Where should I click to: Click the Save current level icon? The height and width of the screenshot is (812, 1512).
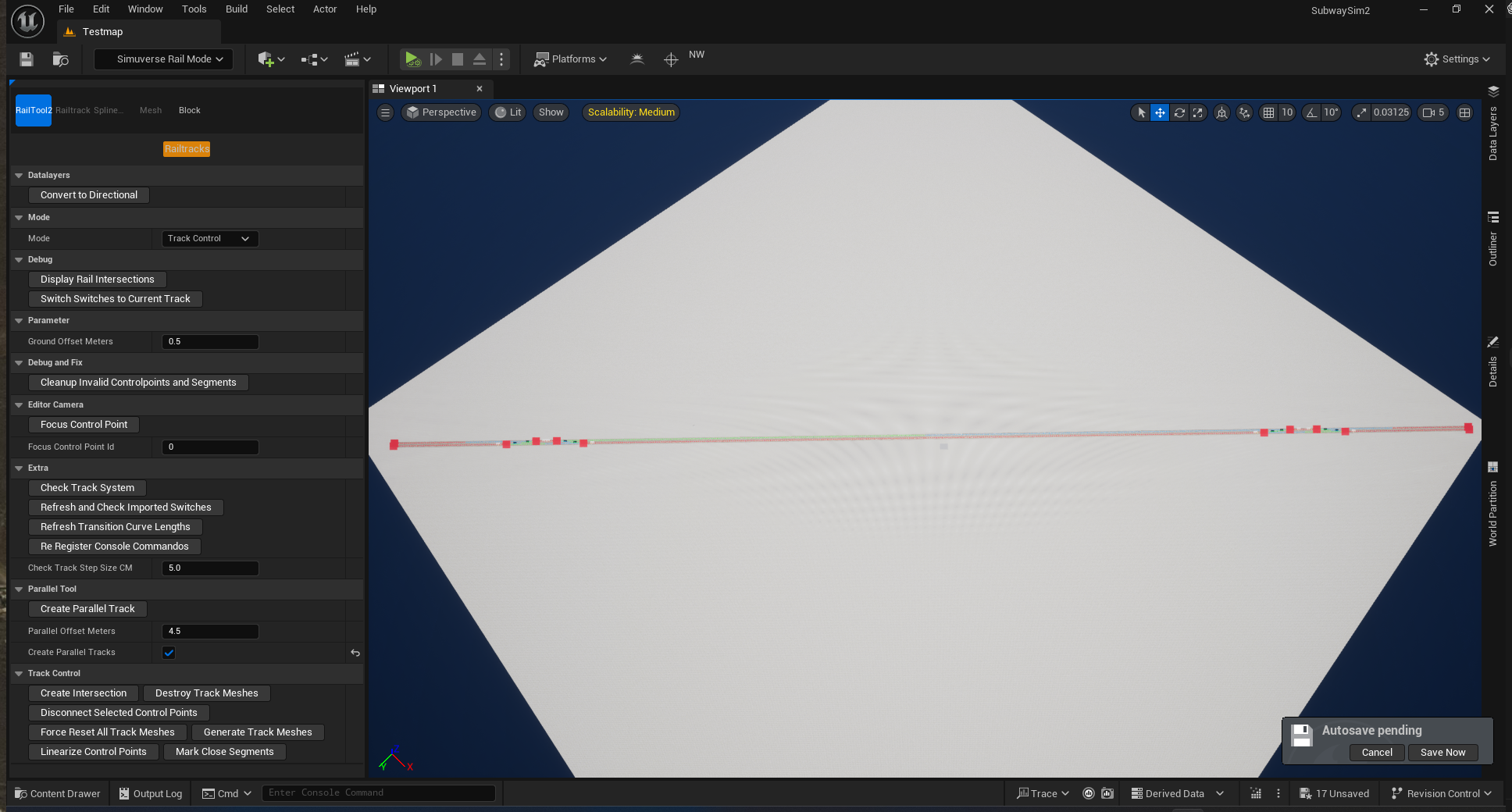point(27,59)
